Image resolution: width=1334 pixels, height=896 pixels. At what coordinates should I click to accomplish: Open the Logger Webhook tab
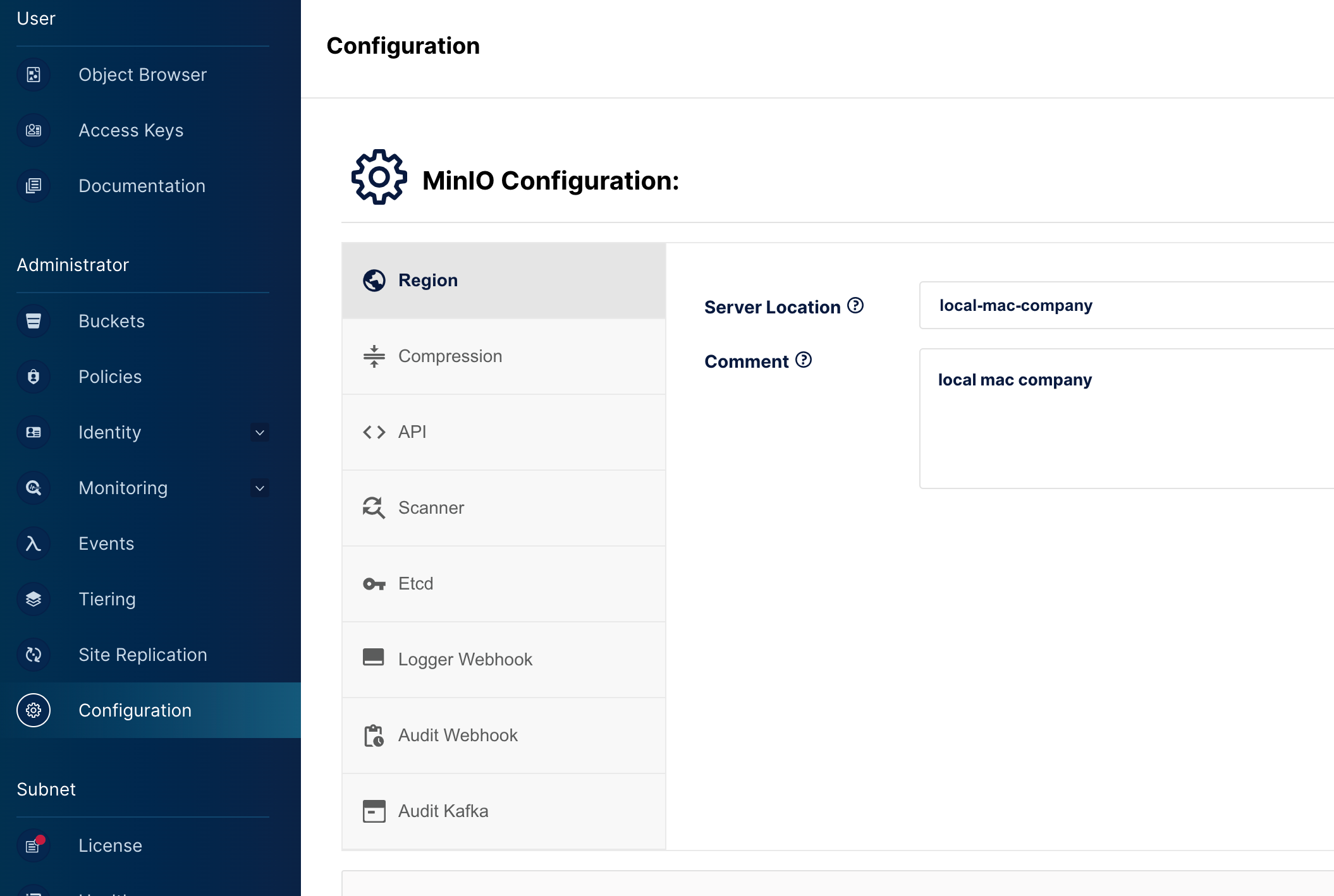(x=504, y=660)
